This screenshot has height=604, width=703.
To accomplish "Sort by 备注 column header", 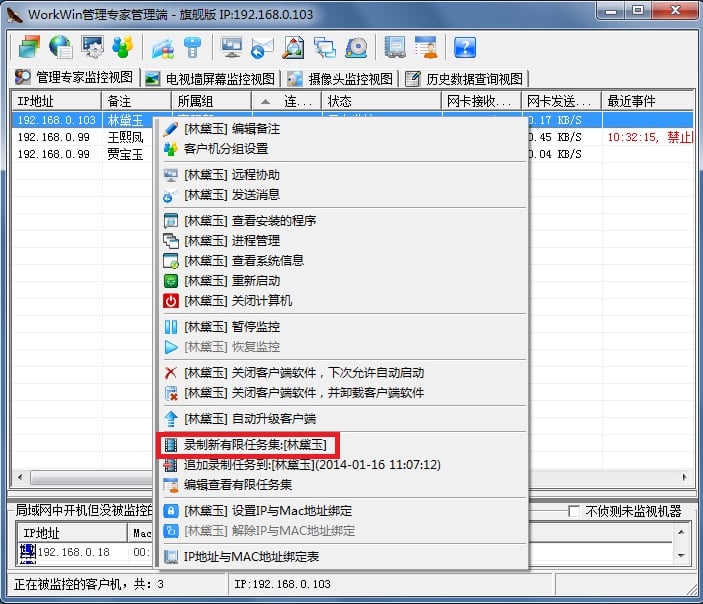I will 137,101.
